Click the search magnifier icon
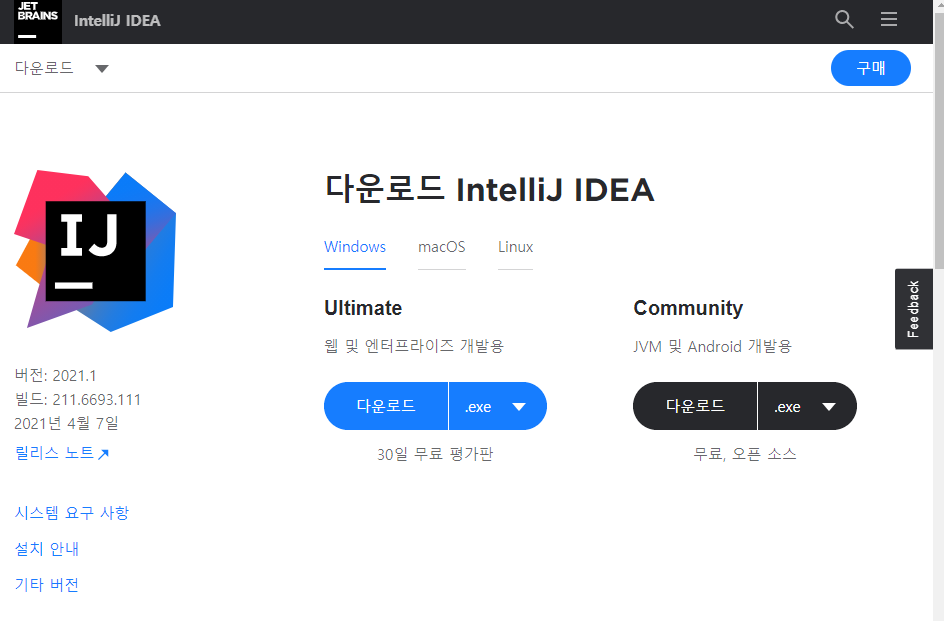Image resolution: width=944 pixels, height=621 pixels. click(x=844, y=19)
